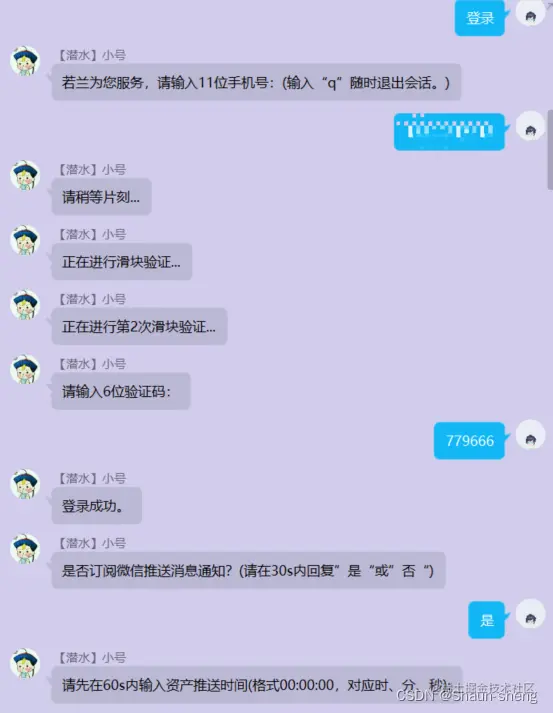Click the asset push time prompt bubble
The image size is (553, 713).
[x=257, y=685]
